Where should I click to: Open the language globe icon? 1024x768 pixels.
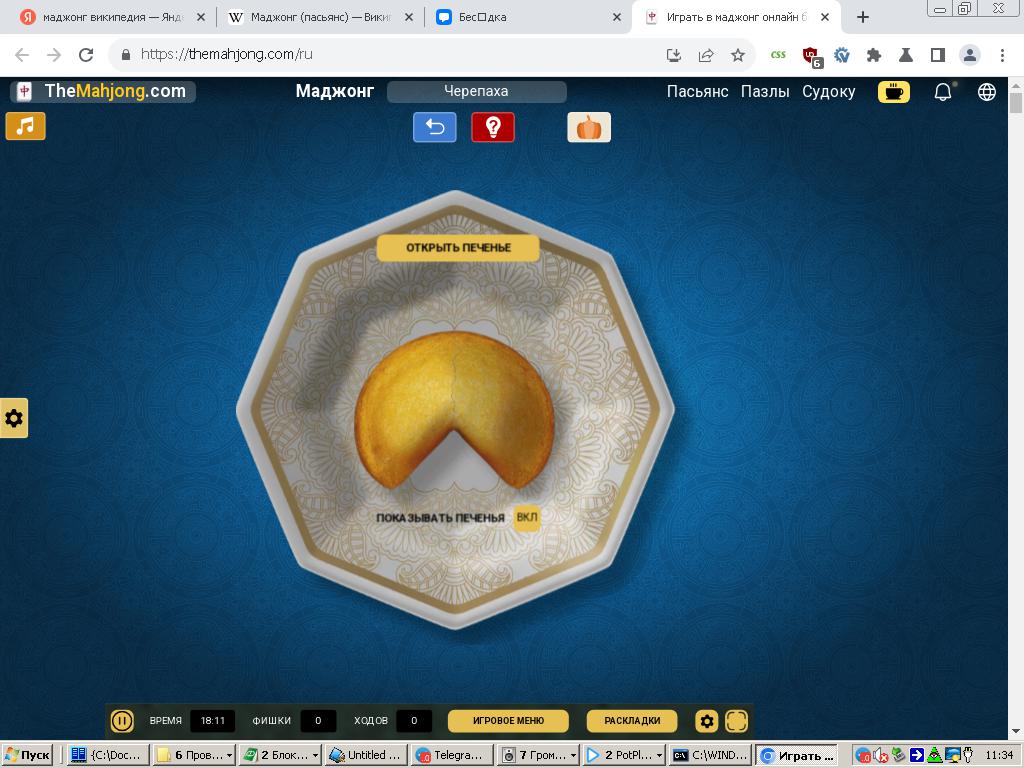coord(987,92)
